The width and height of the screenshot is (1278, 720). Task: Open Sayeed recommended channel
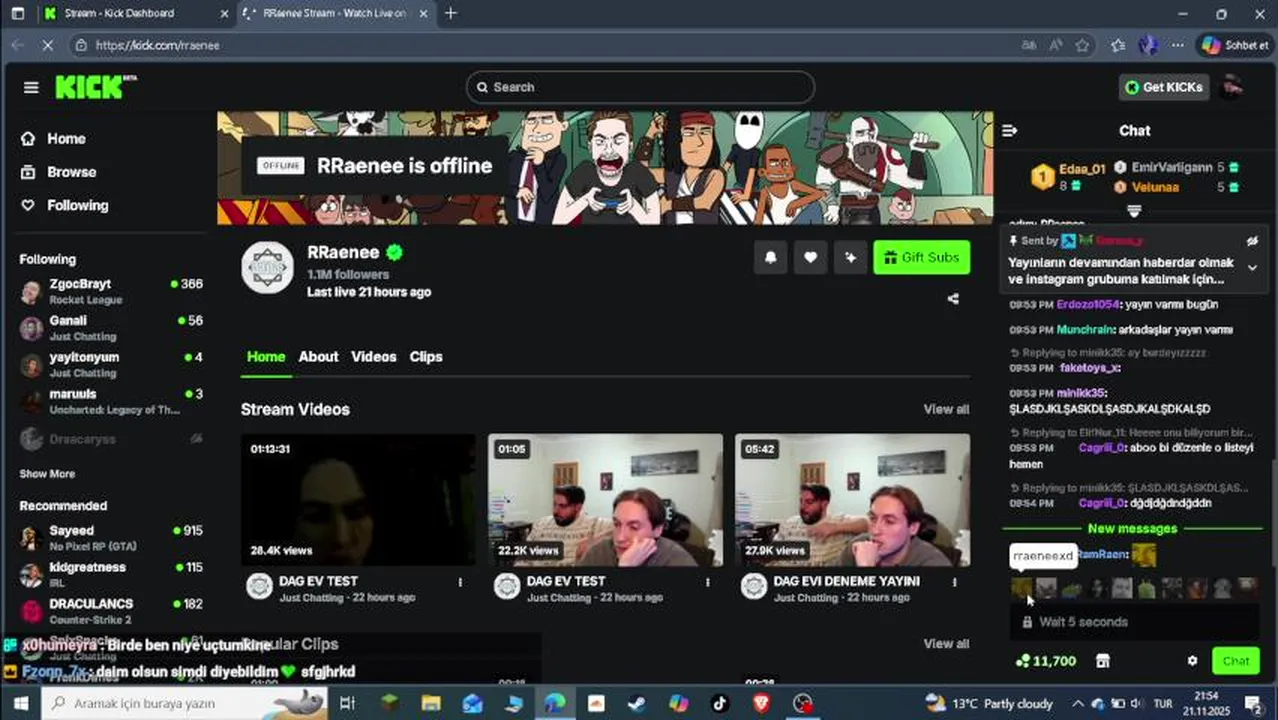(111, 538)
